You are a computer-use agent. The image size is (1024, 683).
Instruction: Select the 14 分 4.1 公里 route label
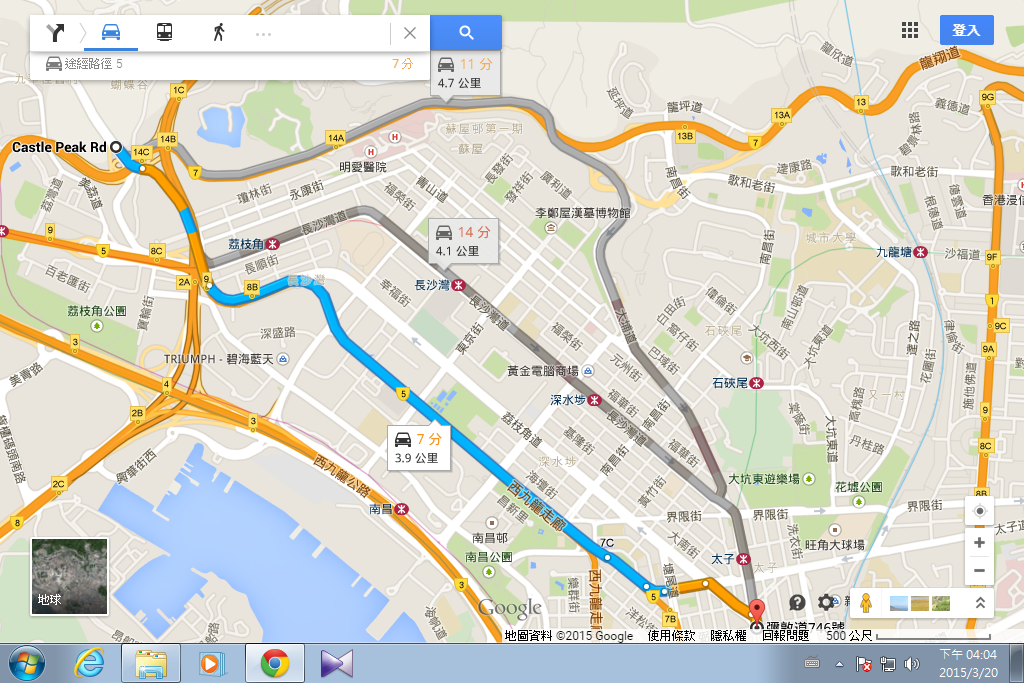pos(463,241)
